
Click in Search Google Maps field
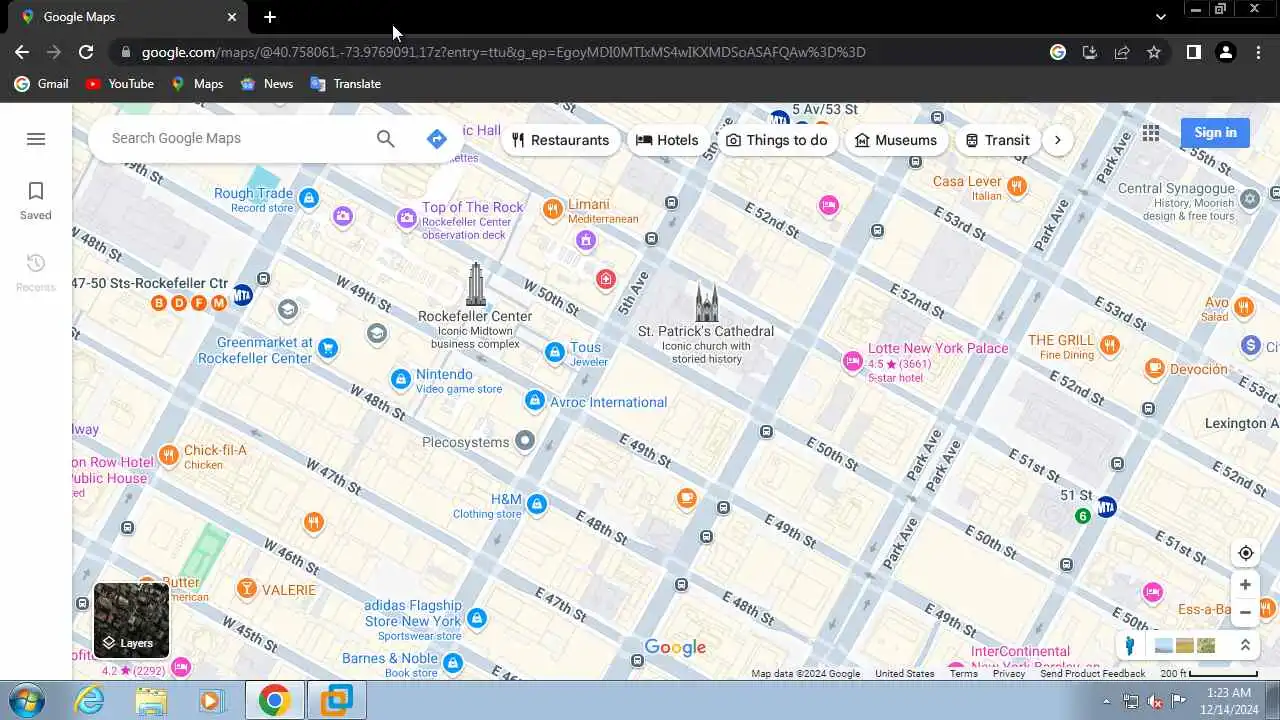235,138
